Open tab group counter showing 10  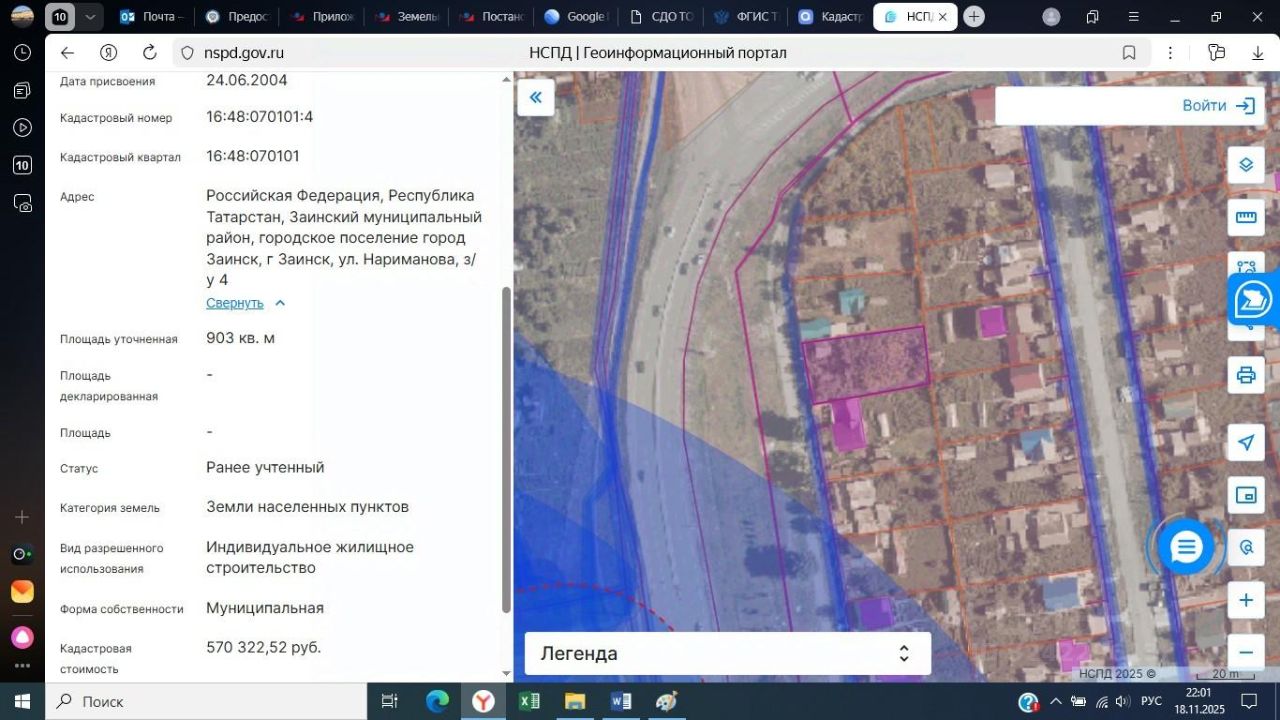[x=61, y=17]
